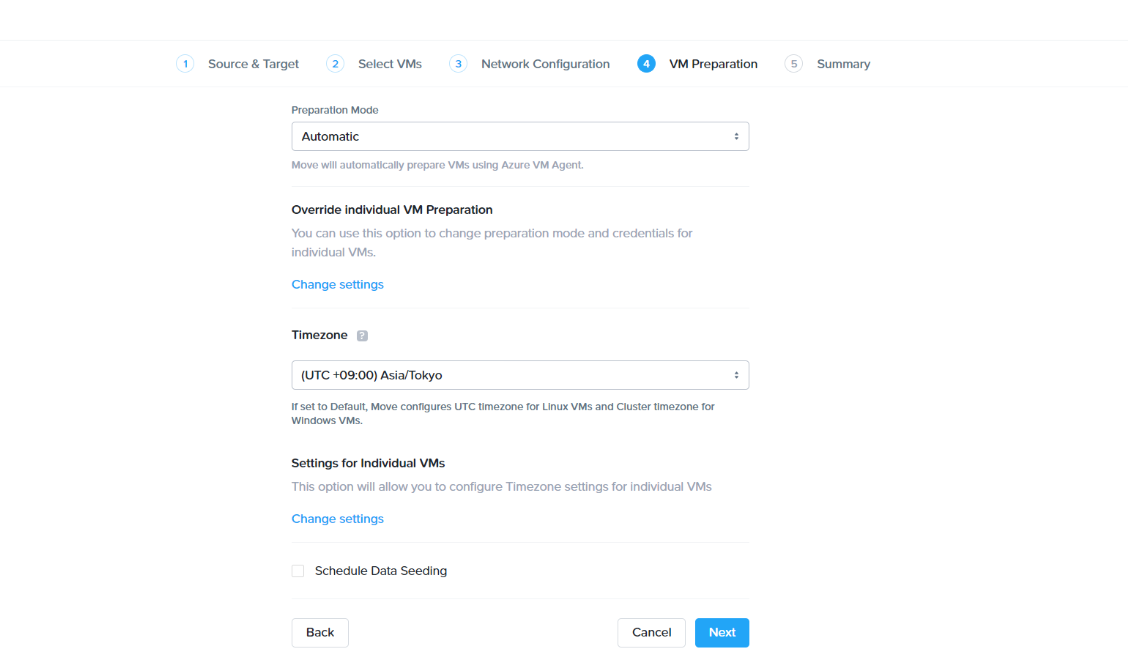Enable the Schedule Data Seeding checkbox
Screen dimensions: 1128x670
click(x=298, y=571)
